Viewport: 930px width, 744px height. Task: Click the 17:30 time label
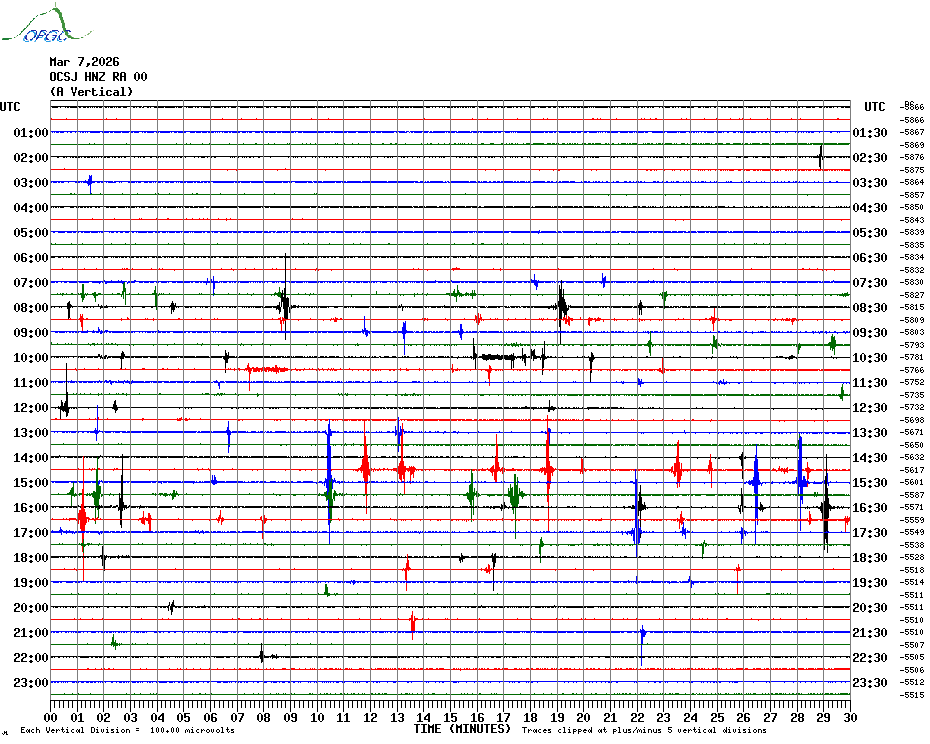(870, 532)
